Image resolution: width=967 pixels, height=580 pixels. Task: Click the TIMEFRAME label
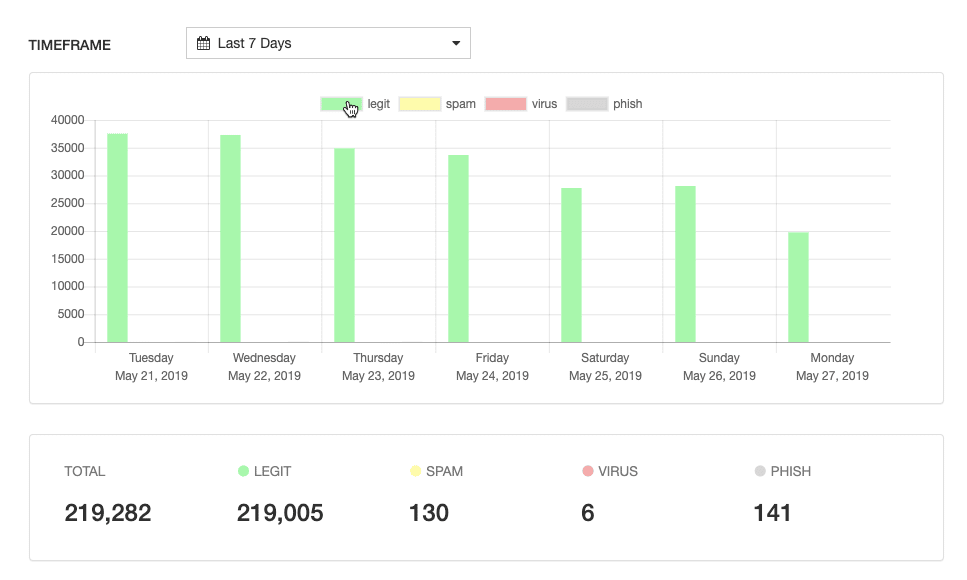(71, 45)
